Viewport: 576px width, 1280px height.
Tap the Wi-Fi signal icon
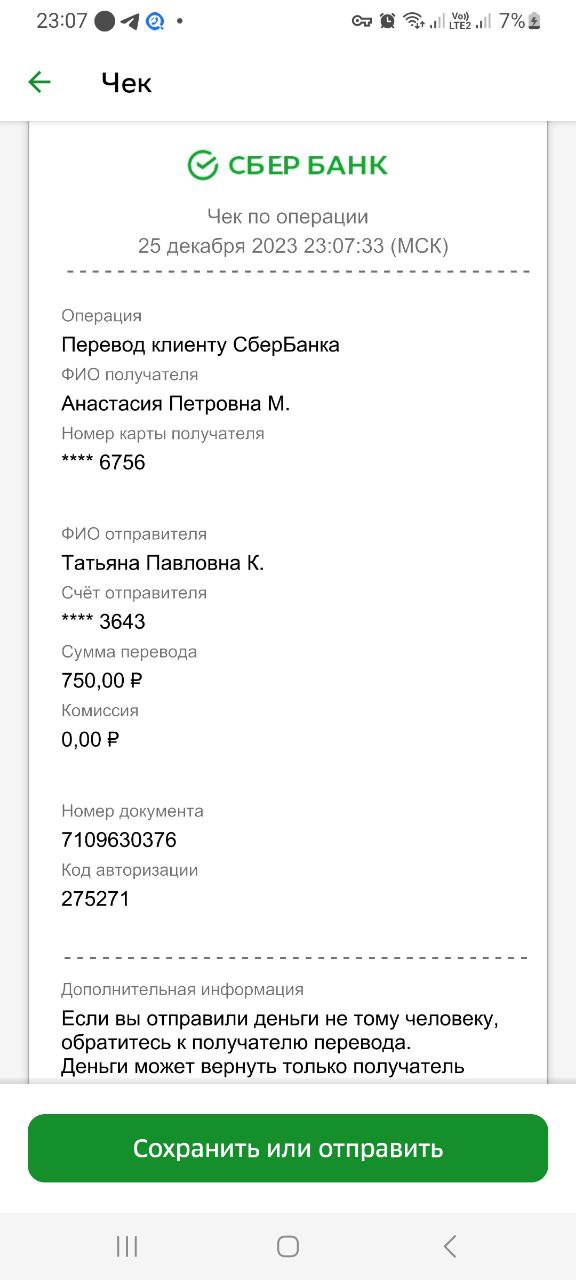414,21
